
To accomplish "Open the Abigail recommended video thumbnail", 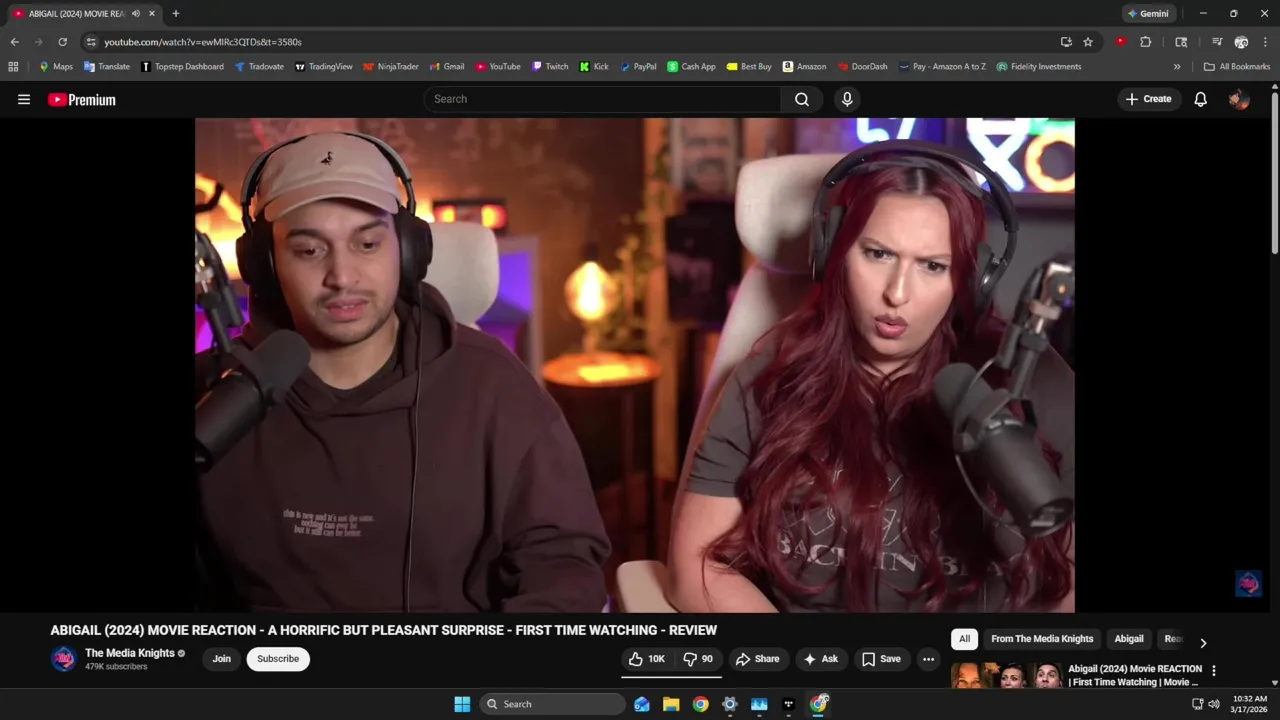I will (1006, 676).
